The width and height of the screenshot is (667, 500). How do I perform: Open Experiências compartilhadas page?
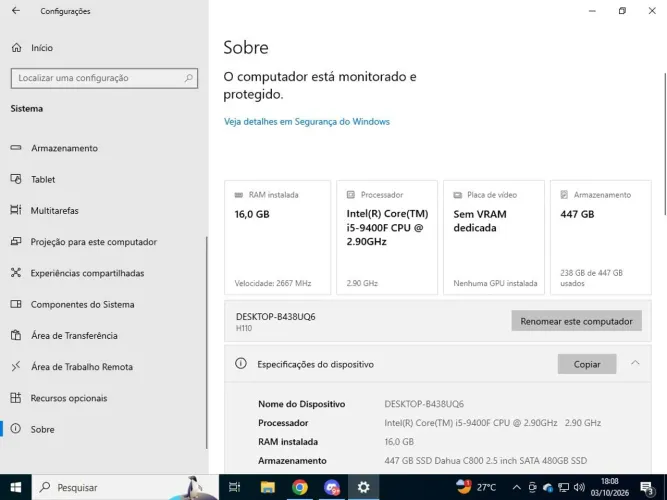87,273
